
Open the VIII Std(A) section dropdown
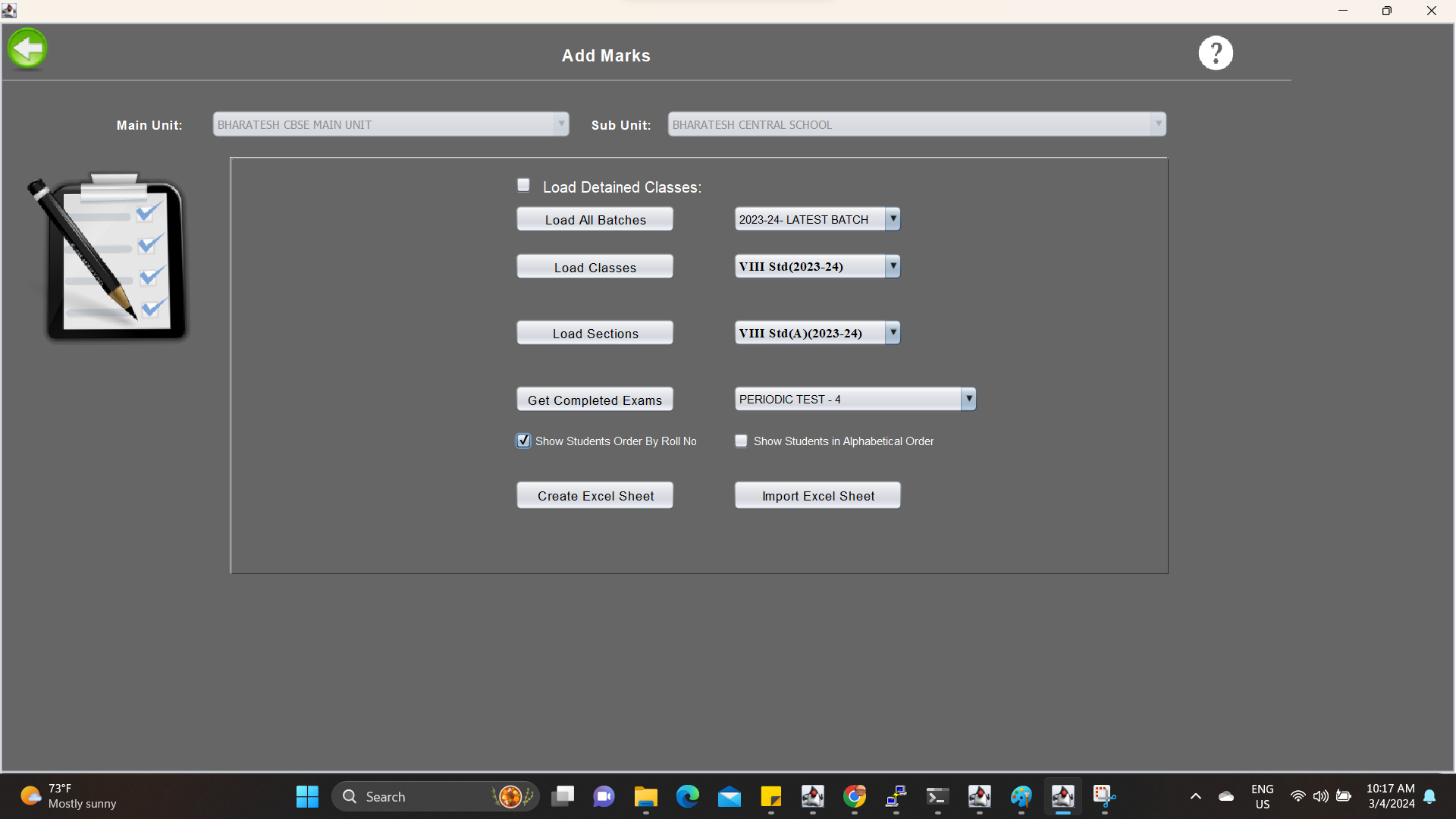pyautogui.click(x=893, y=333)
